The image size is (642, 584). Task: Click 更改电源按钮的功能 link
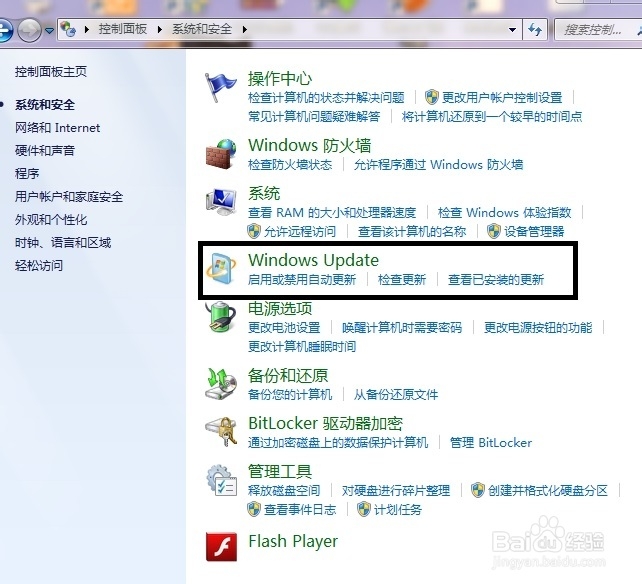point(538,328)
